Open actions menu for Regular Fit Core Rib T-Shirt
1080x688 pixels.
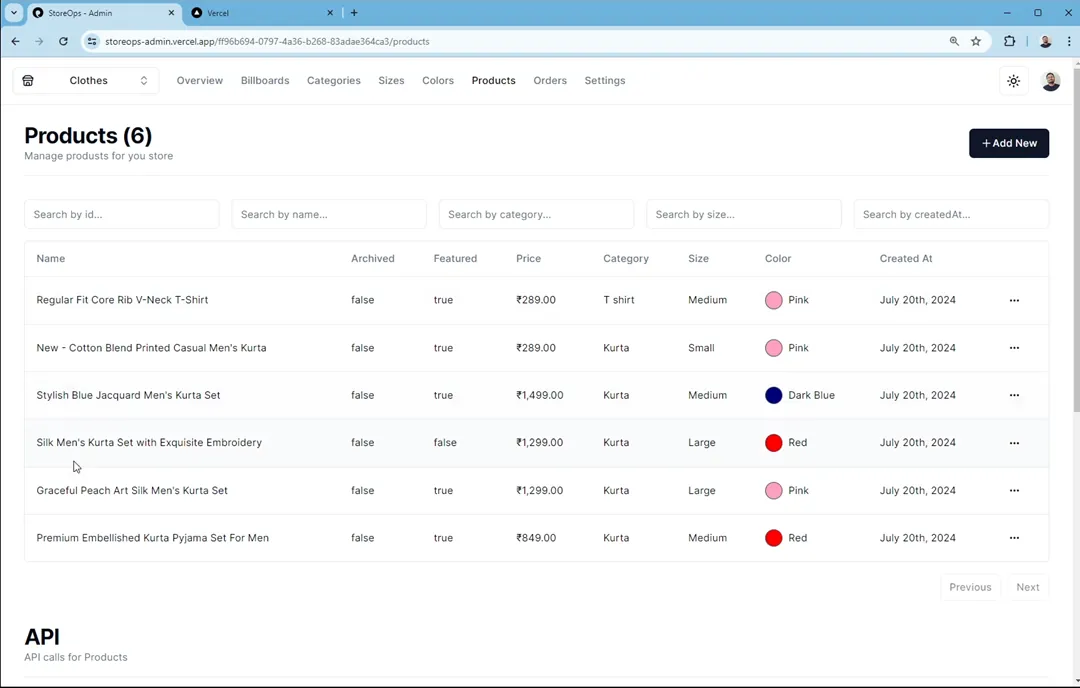tap(1014, 300)
